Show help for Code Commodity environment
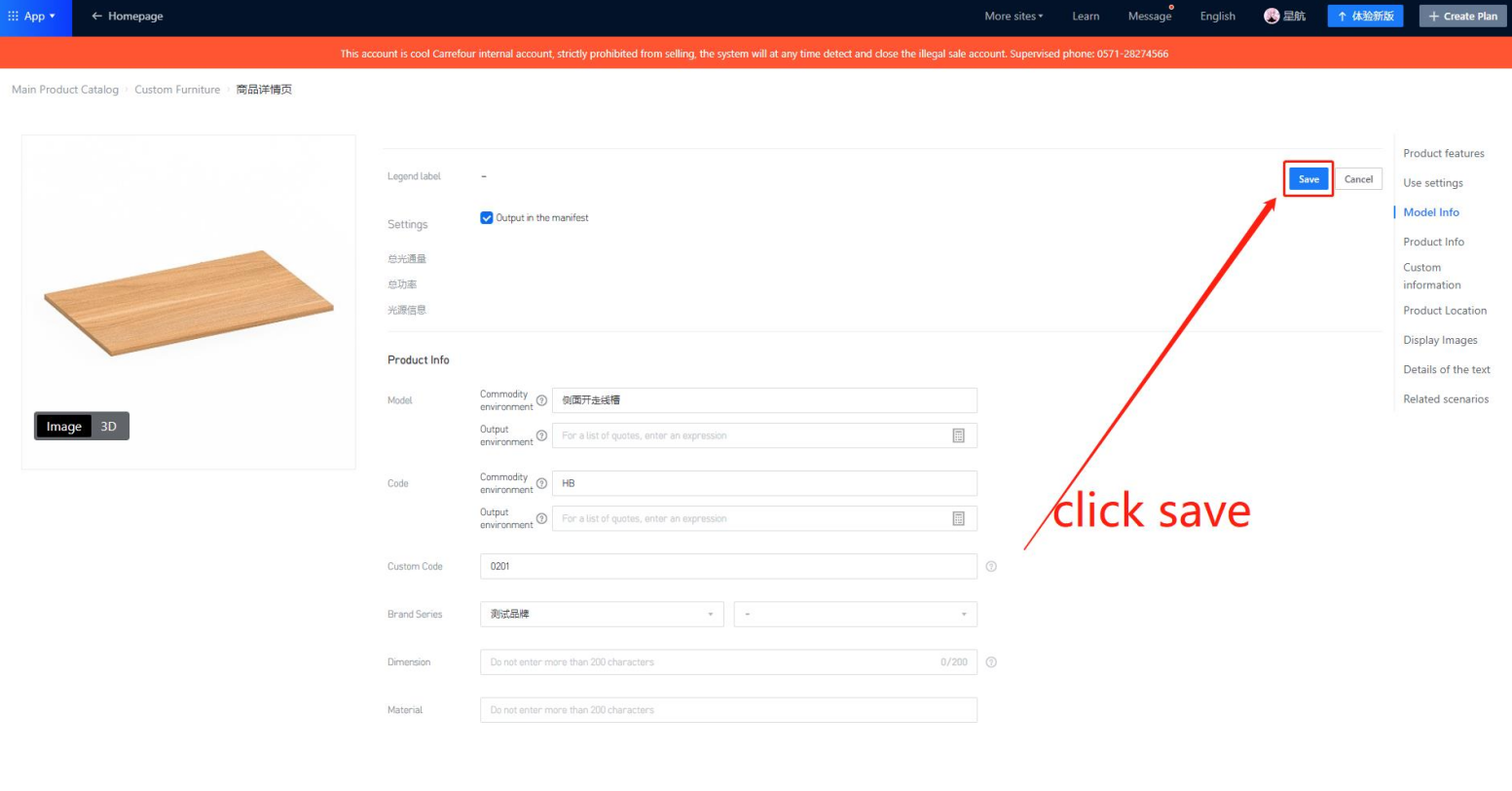Viewport: 1512px width, 791px height. click(541, 483)
